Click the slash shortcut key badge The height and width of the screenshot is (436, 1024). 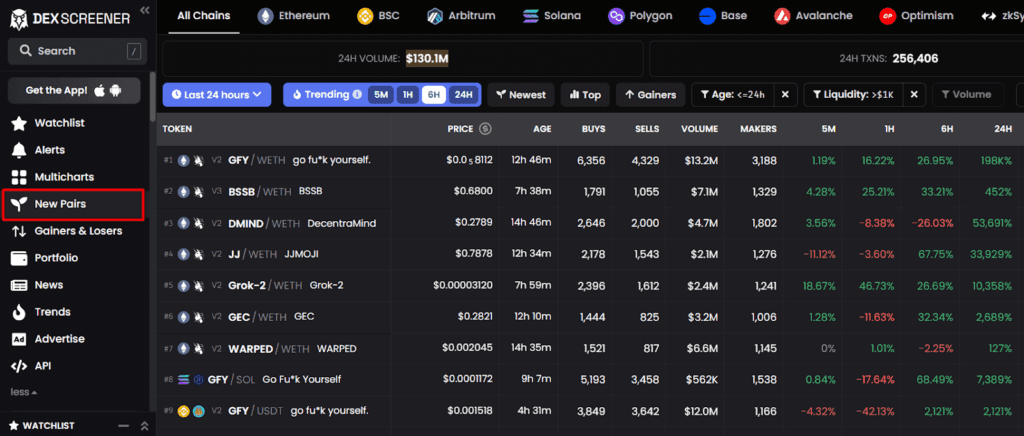(x=133, y=51)
